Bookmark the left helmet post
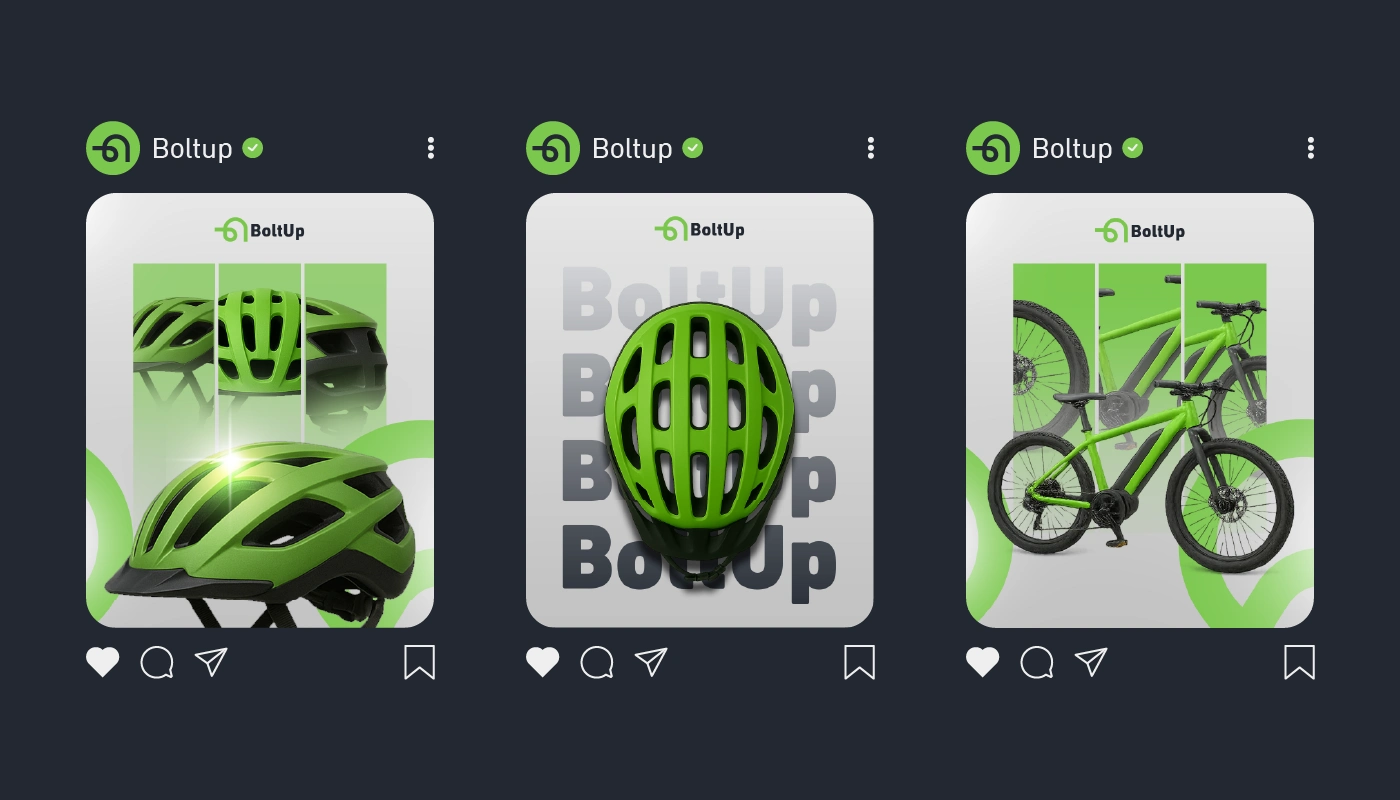The height and width of the screenshot is (800, 1400). pos(420,662)
